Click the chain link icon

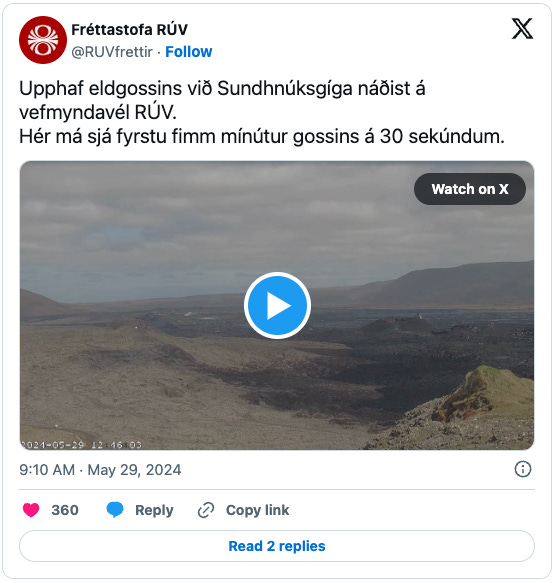(206, 510)
